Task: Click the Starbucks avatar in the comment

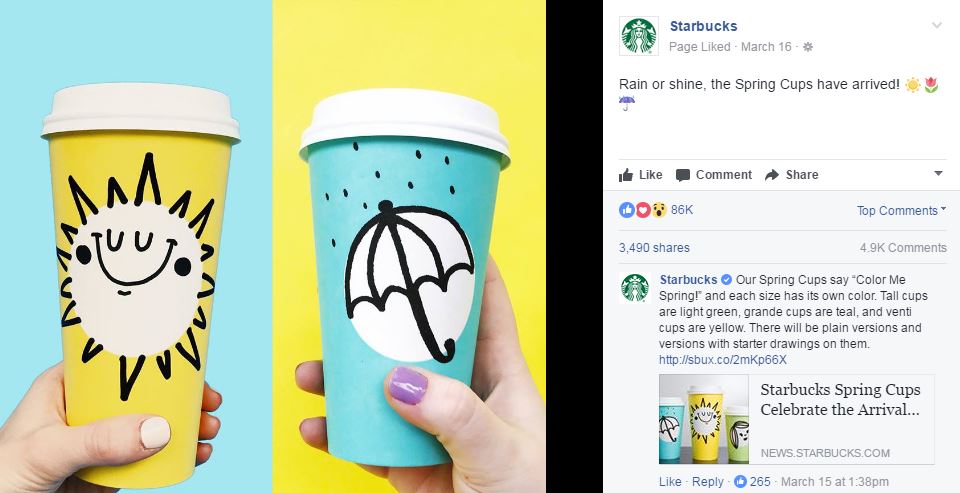Action: (x=635, y=288)
